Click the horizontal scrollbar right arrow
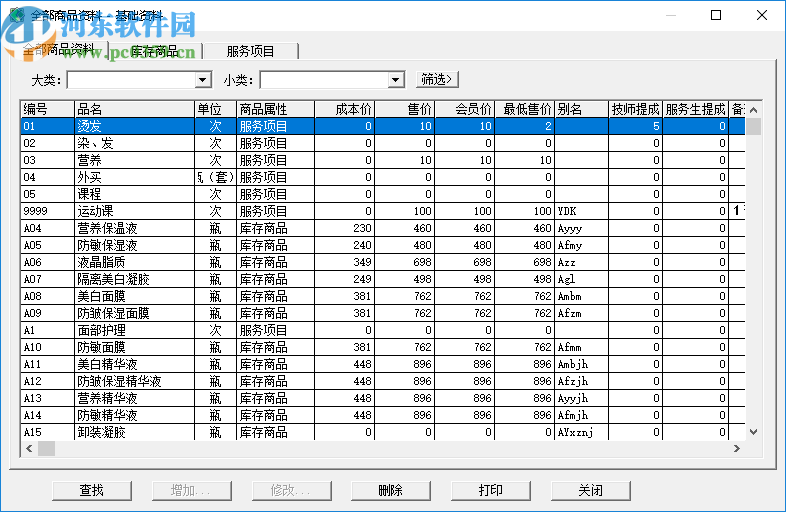Image resolution: width=786 pixels, height=512 pixels. coord(737,448)
